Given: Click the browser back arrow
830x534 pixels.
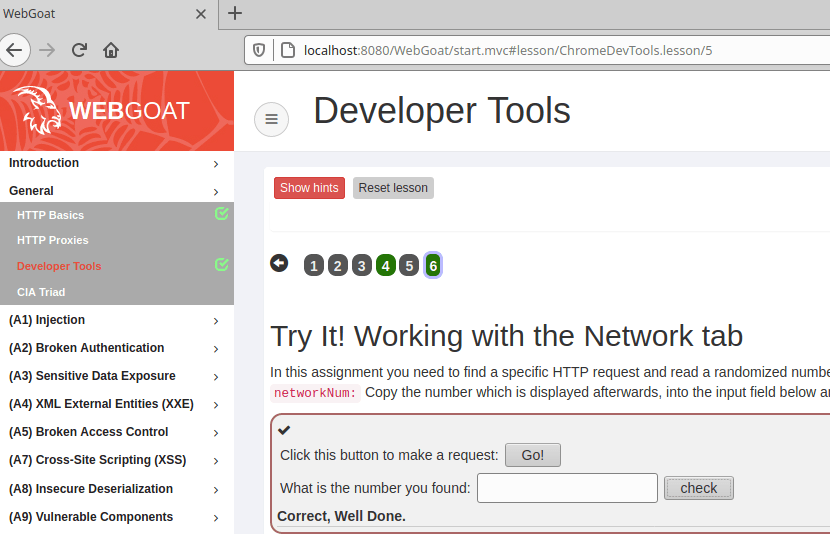Looking at the screenshot, I should (14, 50).
